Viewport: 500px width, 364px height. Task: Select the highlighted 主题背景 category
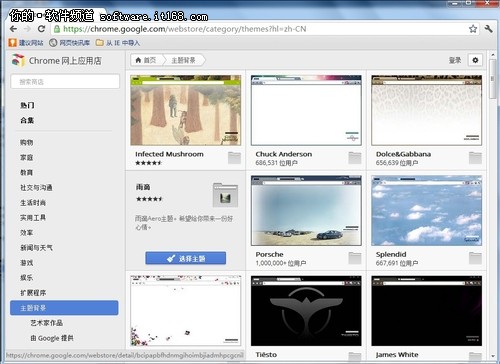tap(64, 308)
